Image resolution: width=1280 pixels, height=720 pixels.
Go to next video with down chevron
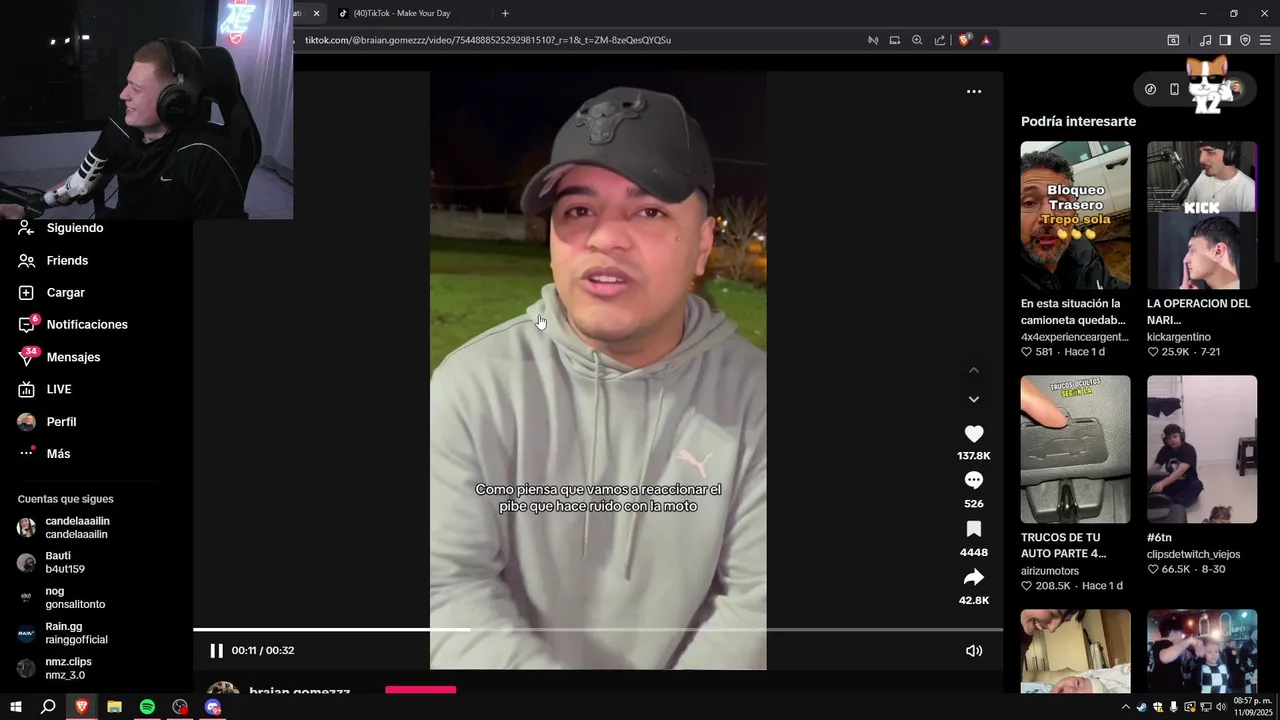(974, 399)
